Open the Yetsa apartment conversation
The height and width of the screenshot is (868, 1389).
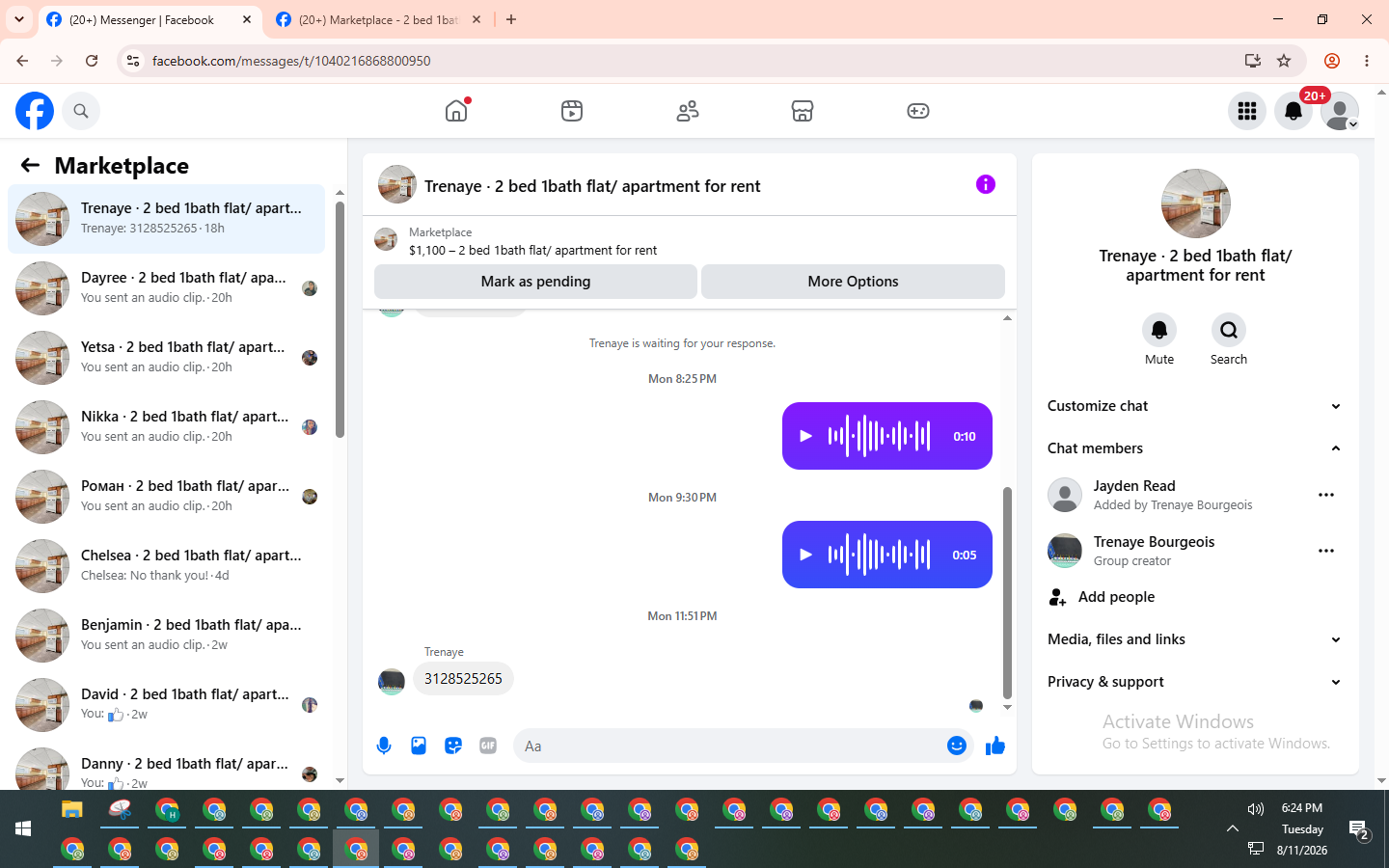click(x=167, y=358)
